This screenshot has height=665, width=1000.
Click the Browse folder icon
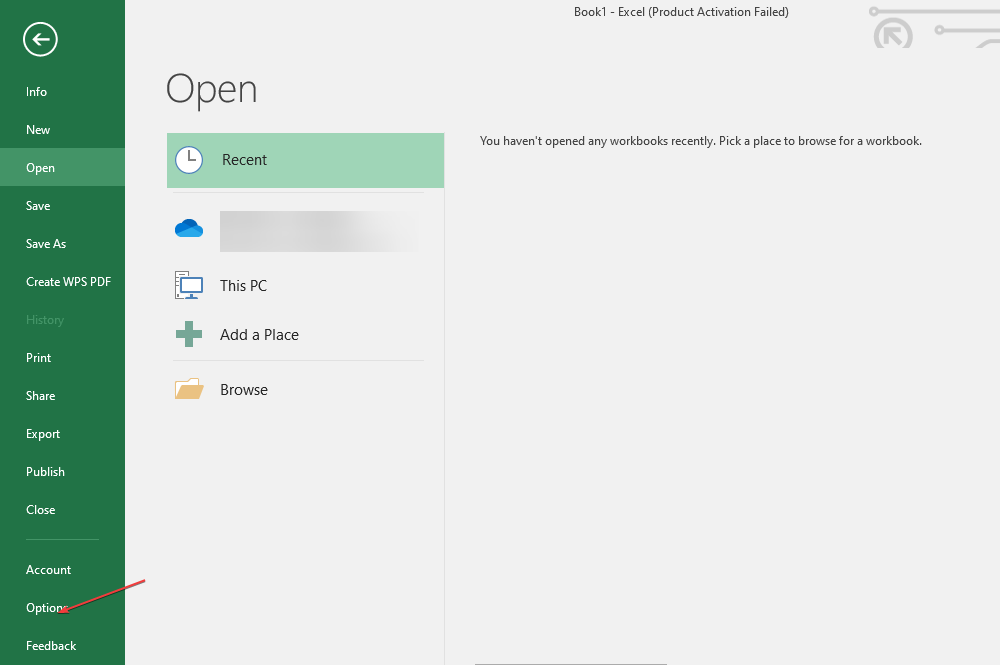(189, 389)
